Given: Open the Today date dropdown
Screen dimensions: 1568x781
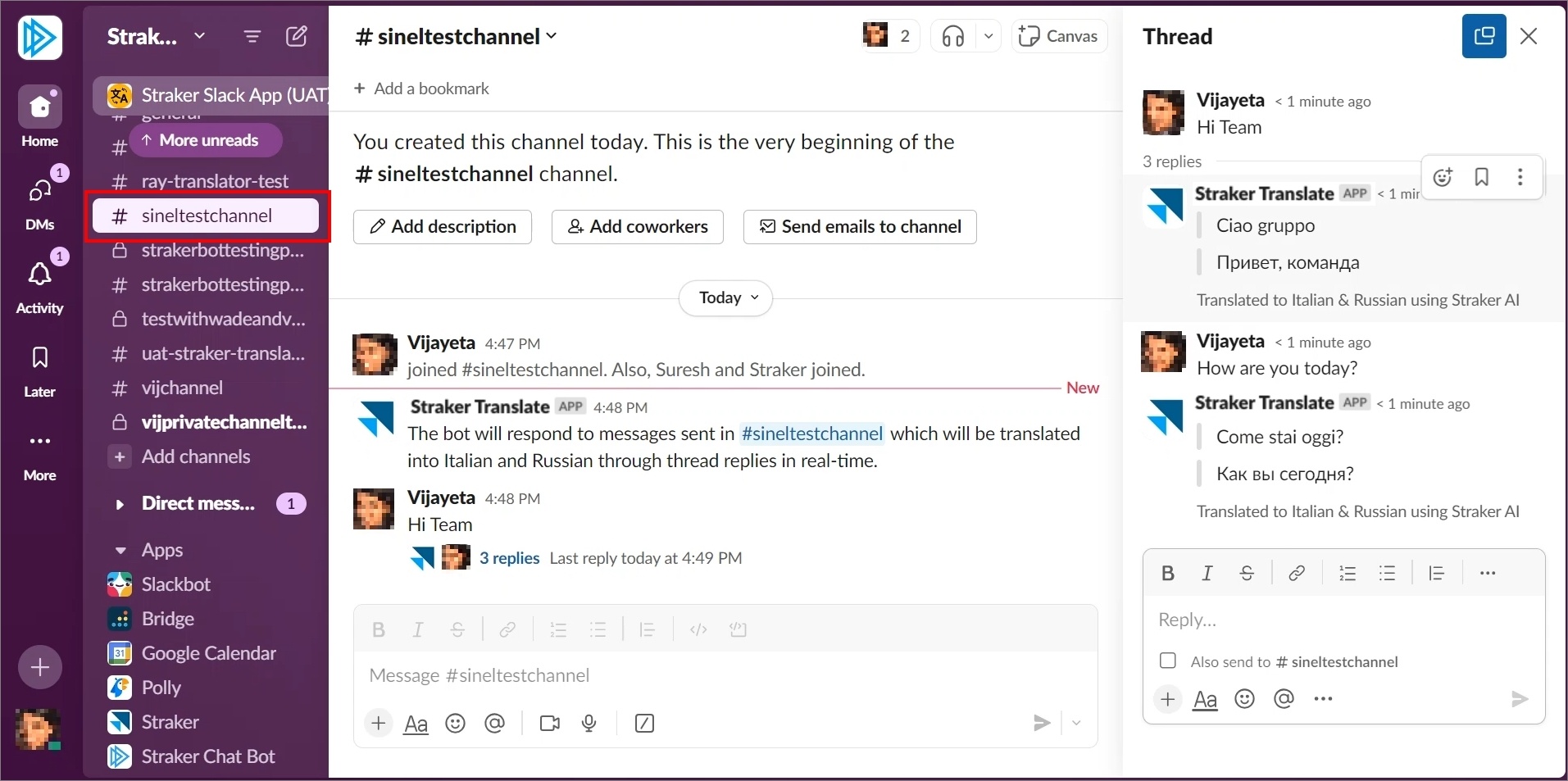Looking at the screenshot, I should (x=726, y=298).
